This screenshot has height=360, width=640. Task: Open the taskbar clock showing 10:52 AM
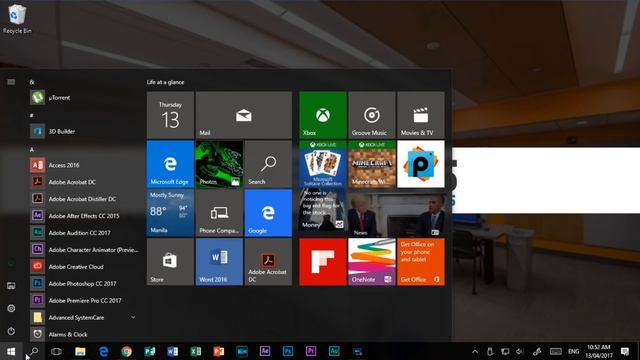click(599, 351)
